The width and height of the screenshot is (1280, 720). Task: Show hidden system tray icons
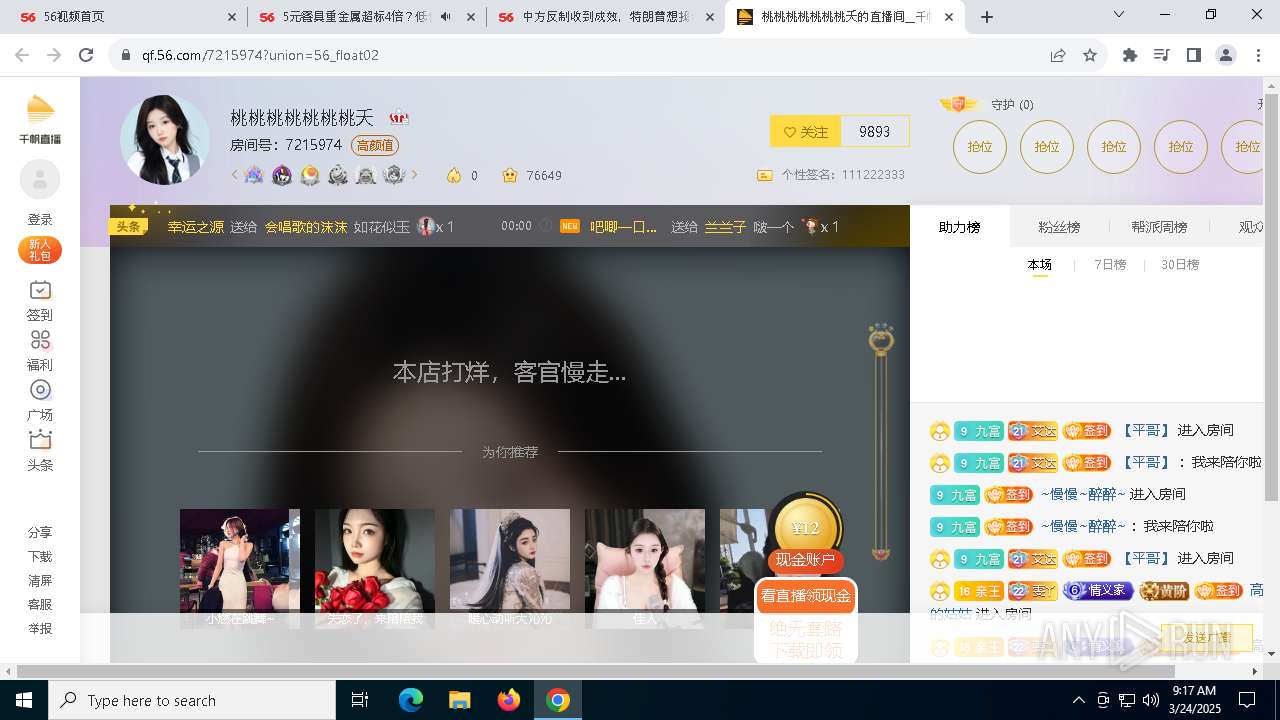click(x=1078, y=700)
